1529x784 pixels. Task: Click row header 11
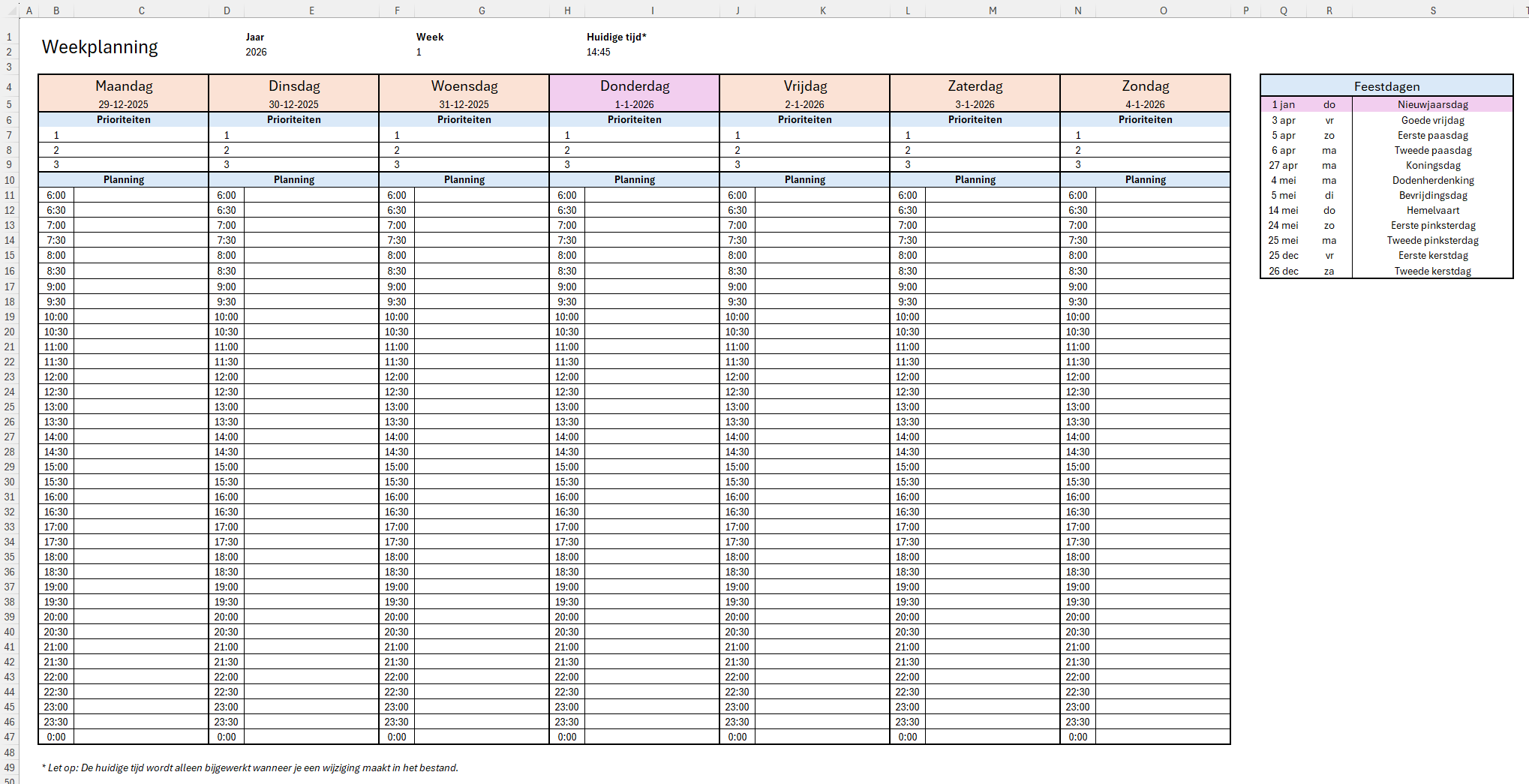(x=9, y=195)
